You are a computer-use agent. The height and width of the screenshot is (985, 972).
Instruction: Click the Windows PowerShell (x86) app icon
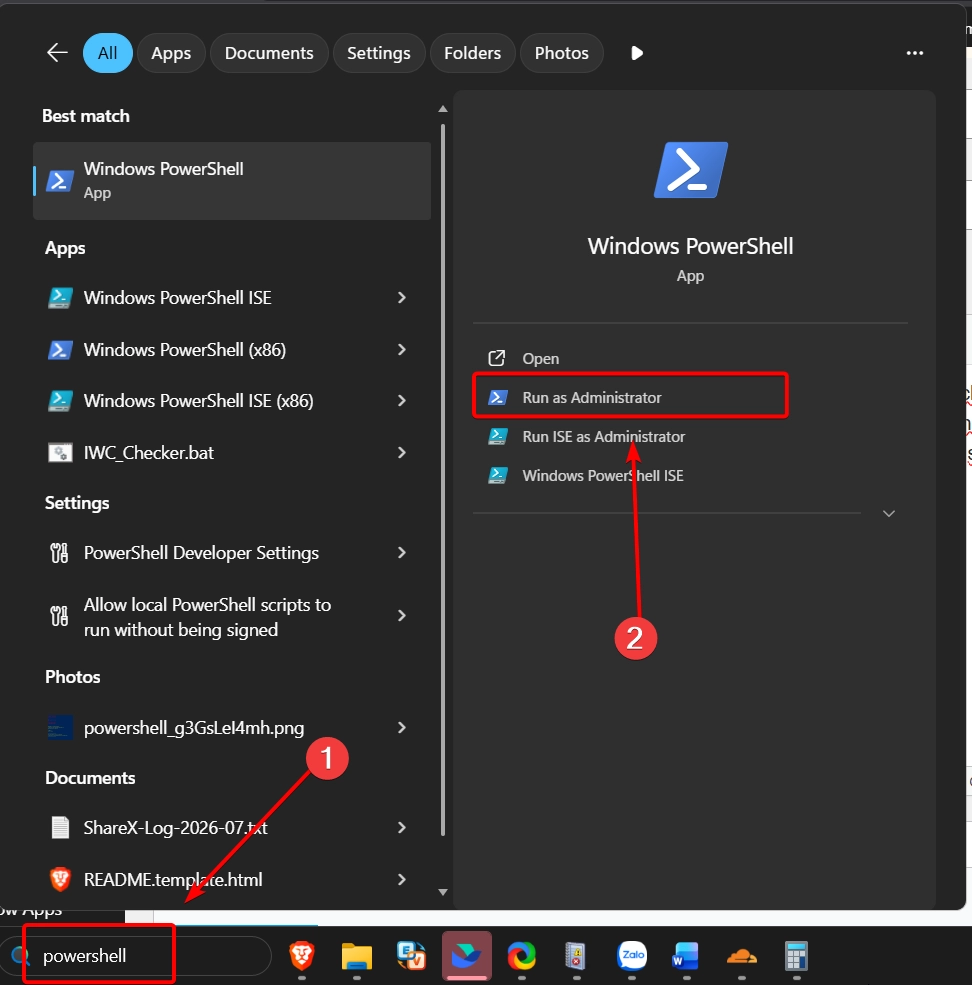coord(60,350)
